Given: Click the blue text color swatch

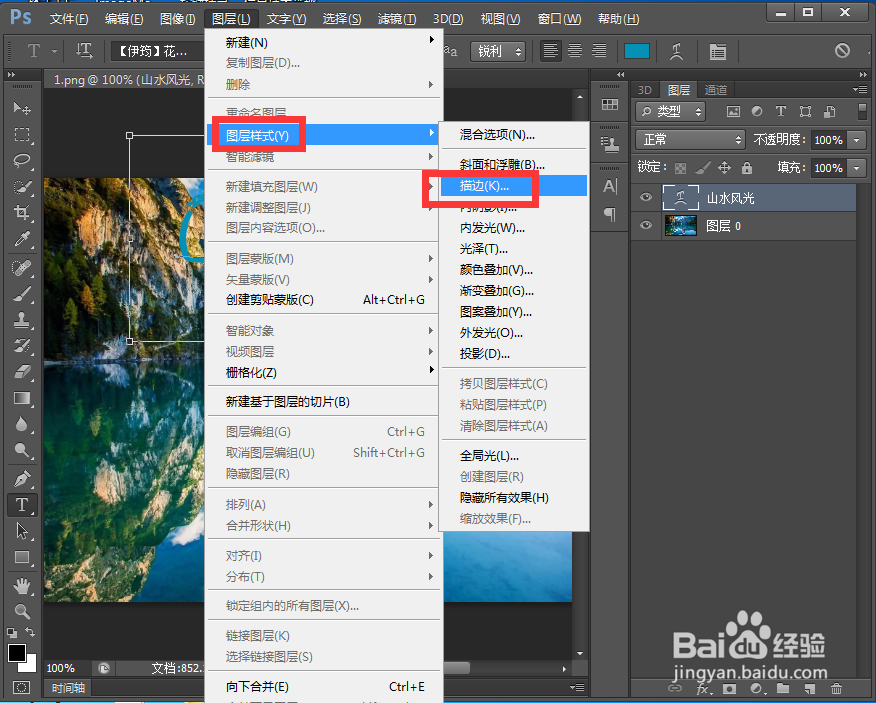Looking at the screenshot, I should (x=638, y=51).
